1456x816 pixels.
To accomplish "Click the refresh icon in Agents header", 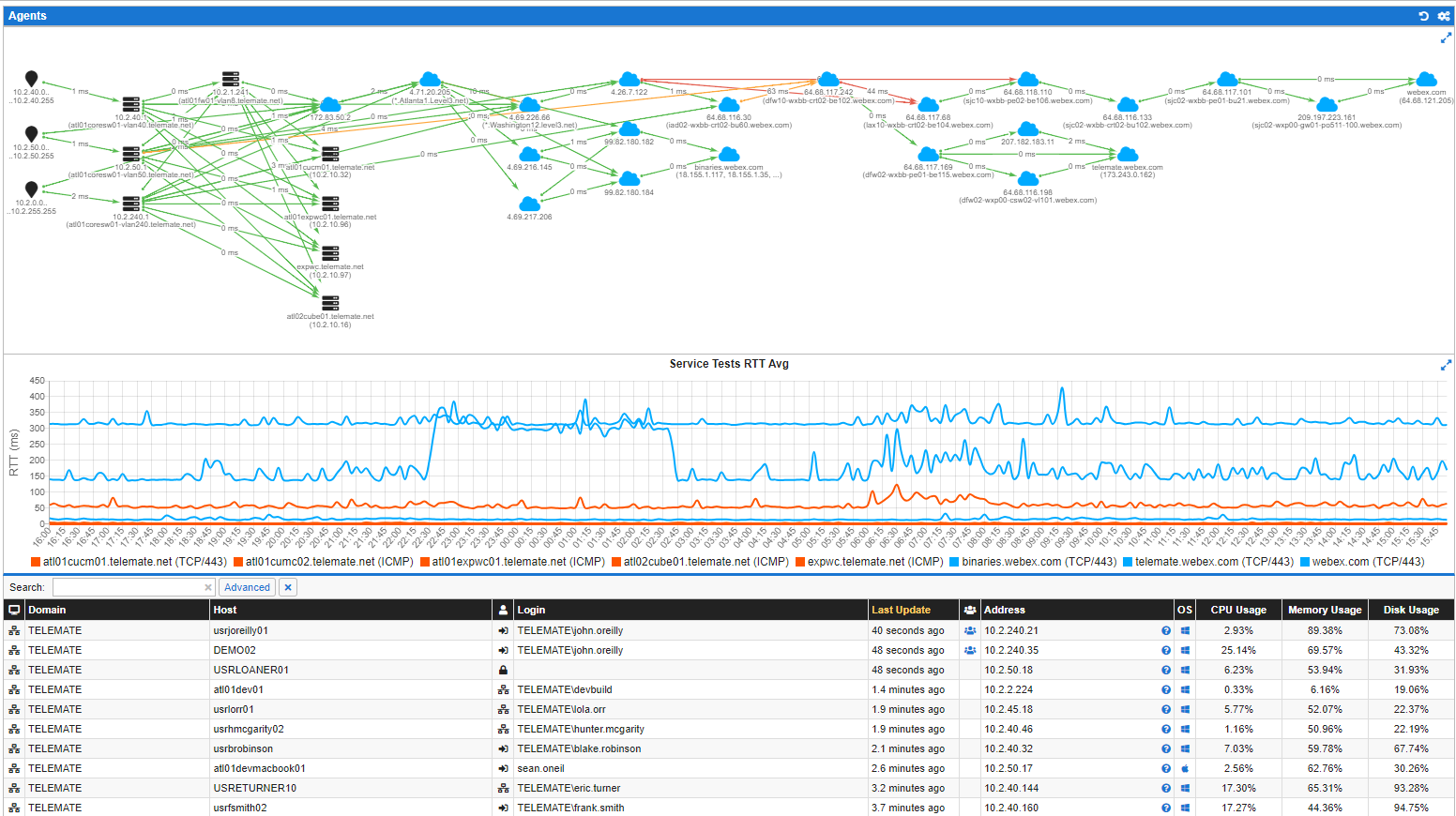I will point(1423,16).
